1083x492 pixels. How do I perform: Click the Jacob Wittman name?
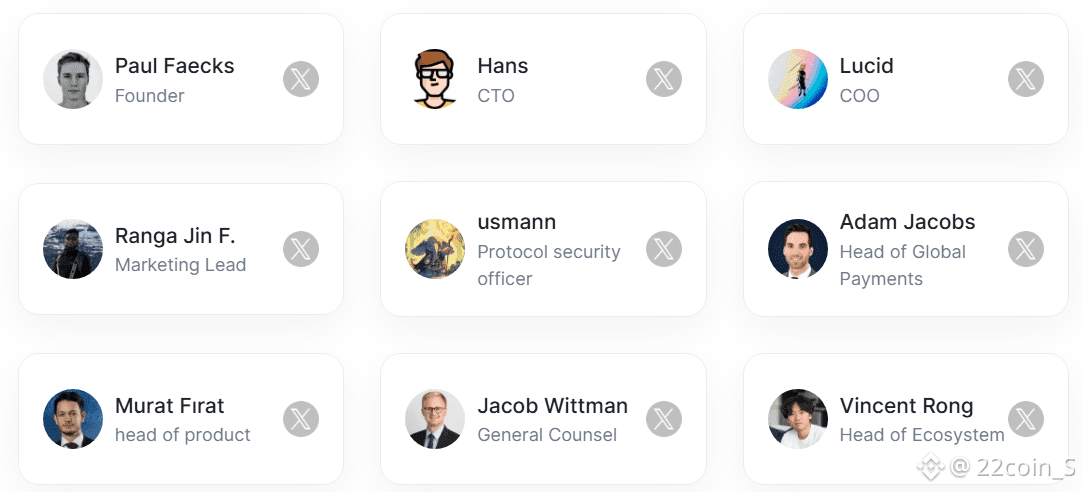(x=552, y=406)
